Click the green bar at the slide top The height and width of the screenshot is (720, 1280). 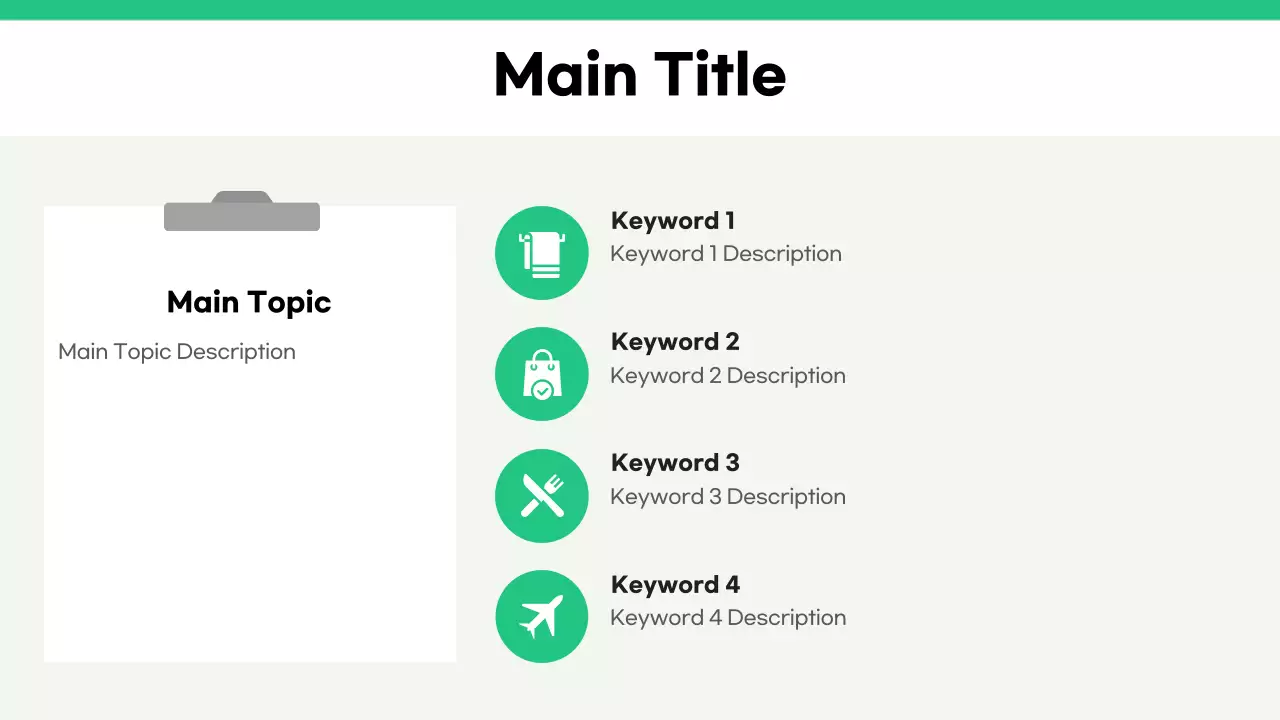coord(640,9)
